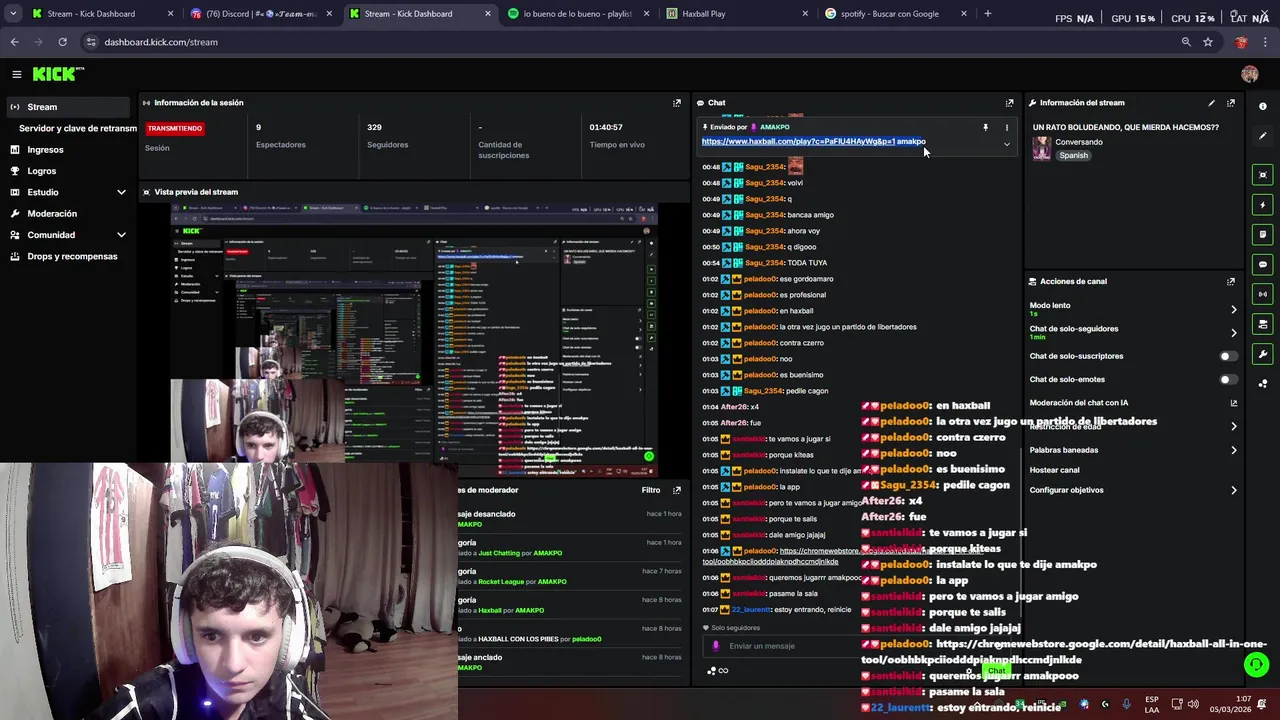
Task: Open Servidor y clave de retransmisión
Action: tap(77, 128)
